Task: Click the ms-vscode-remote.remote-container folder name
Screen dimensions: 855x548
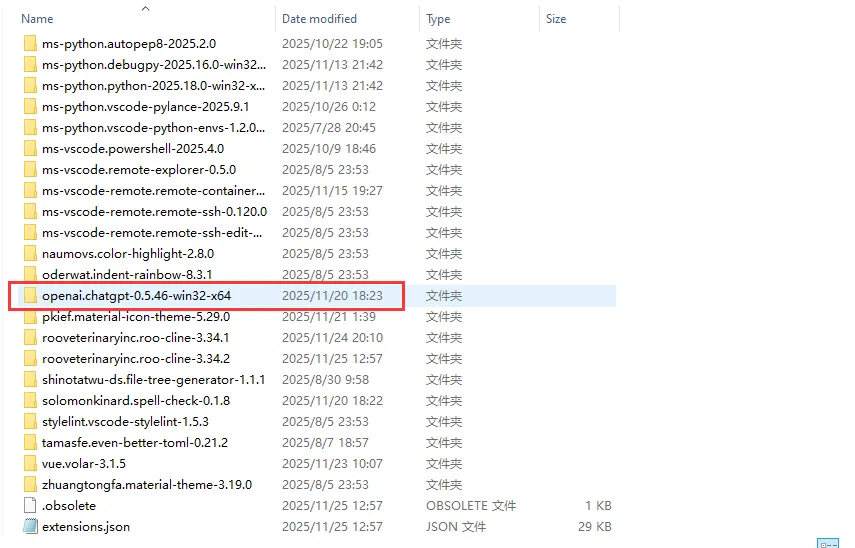Action: (153, 190)
